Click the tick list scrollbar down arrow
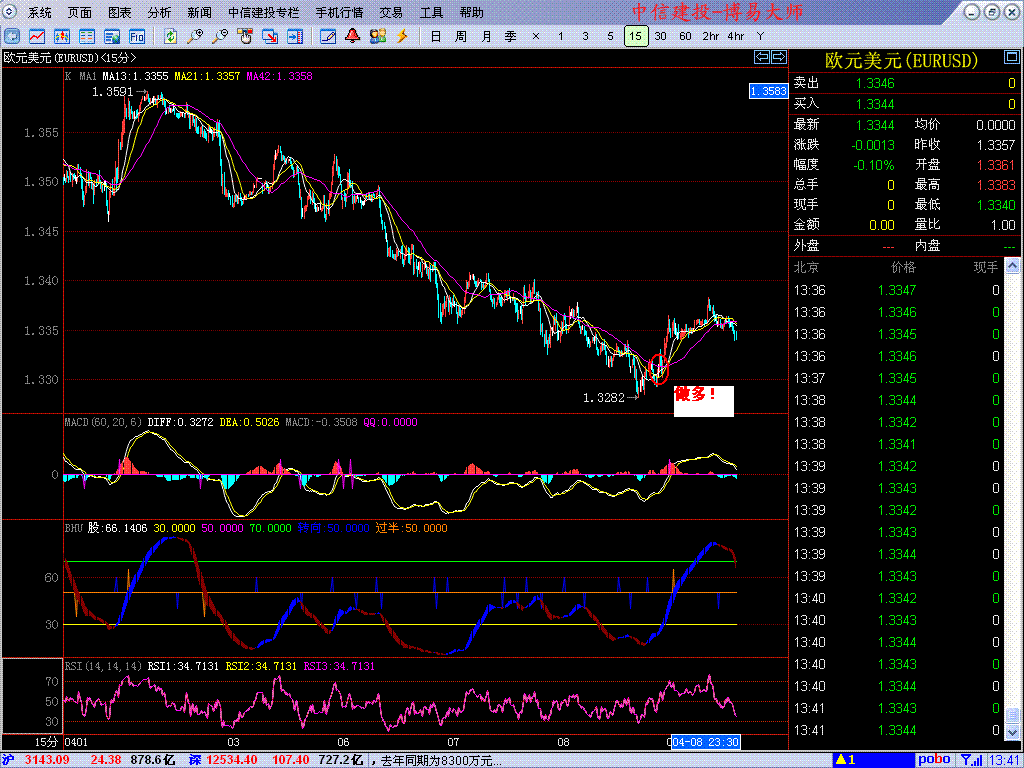 pos(1014,735)
